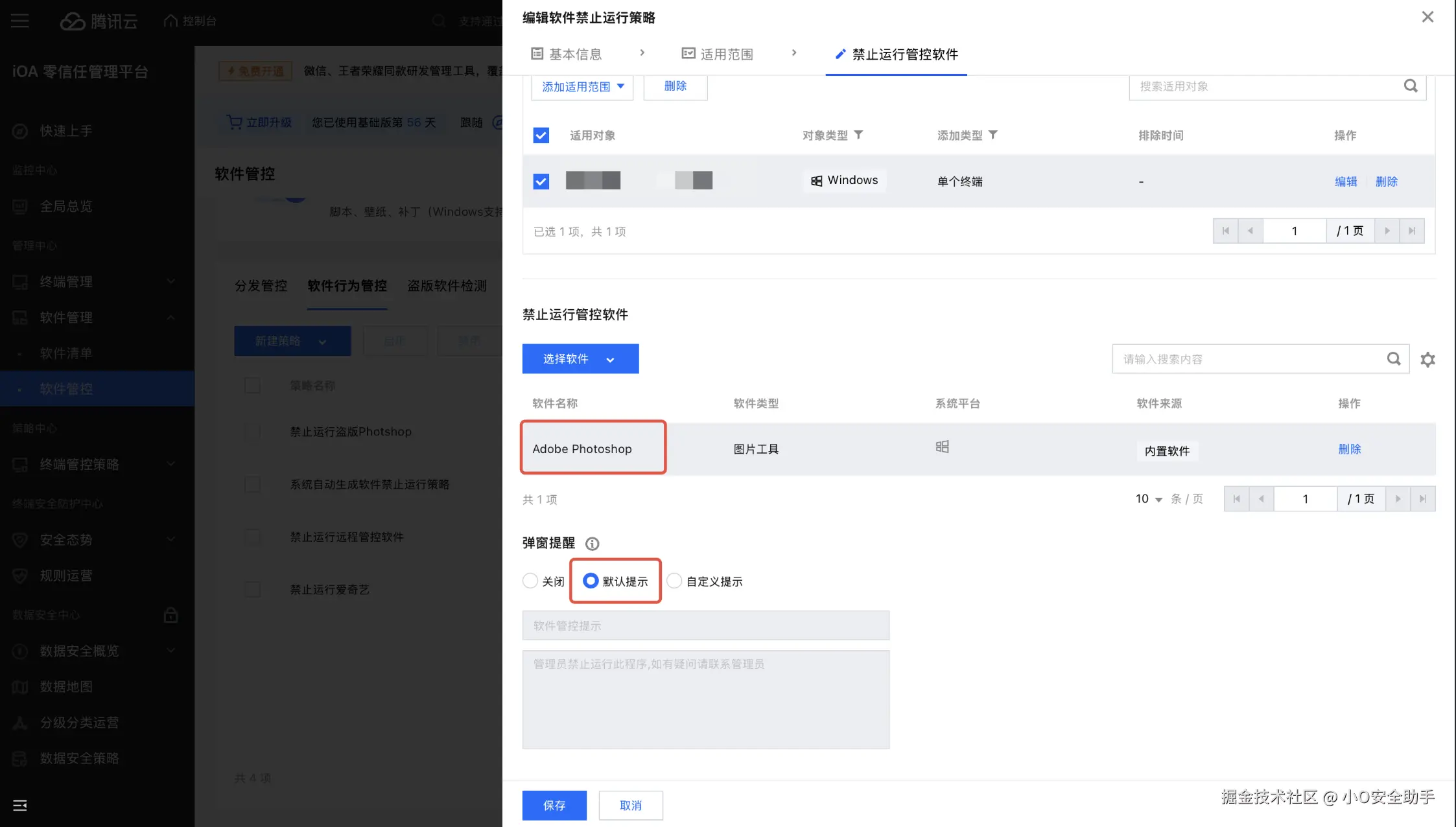Choose the 关闭 popup reminder option
1456x827 pixels.
[530, 581]
